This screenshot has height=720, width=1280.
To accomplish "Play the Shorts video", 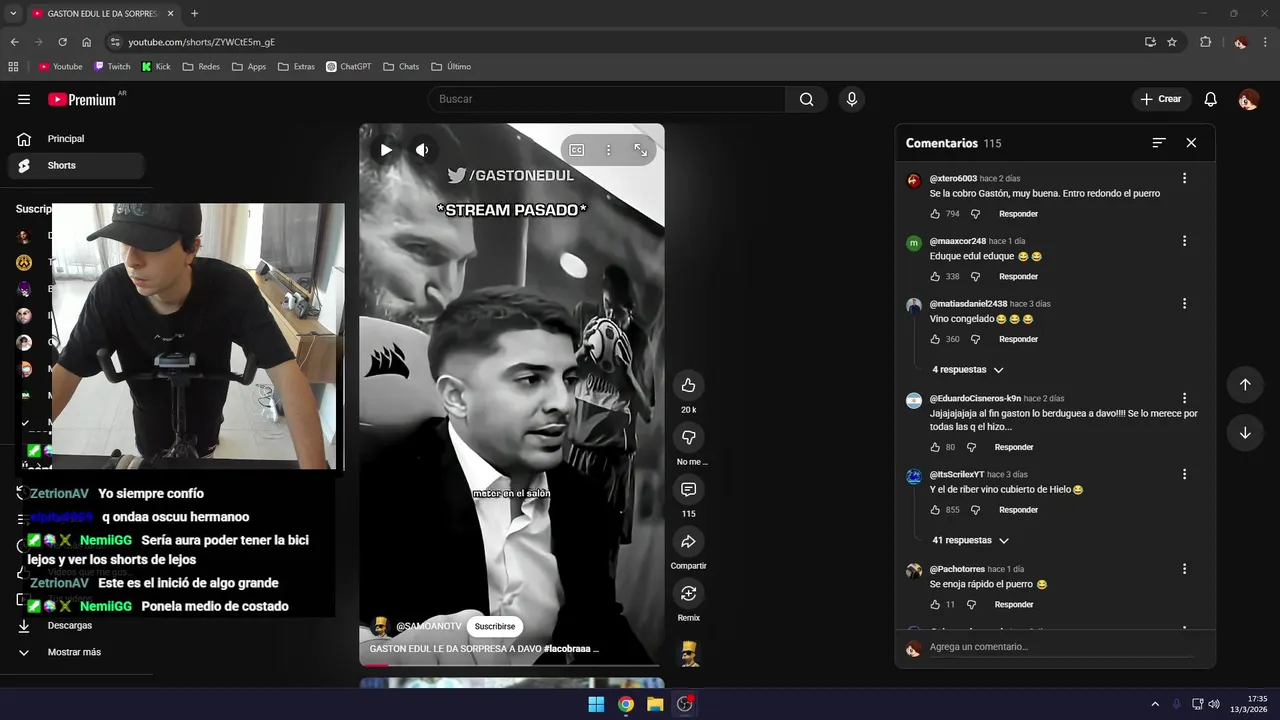I will click(x=386, y=150).
